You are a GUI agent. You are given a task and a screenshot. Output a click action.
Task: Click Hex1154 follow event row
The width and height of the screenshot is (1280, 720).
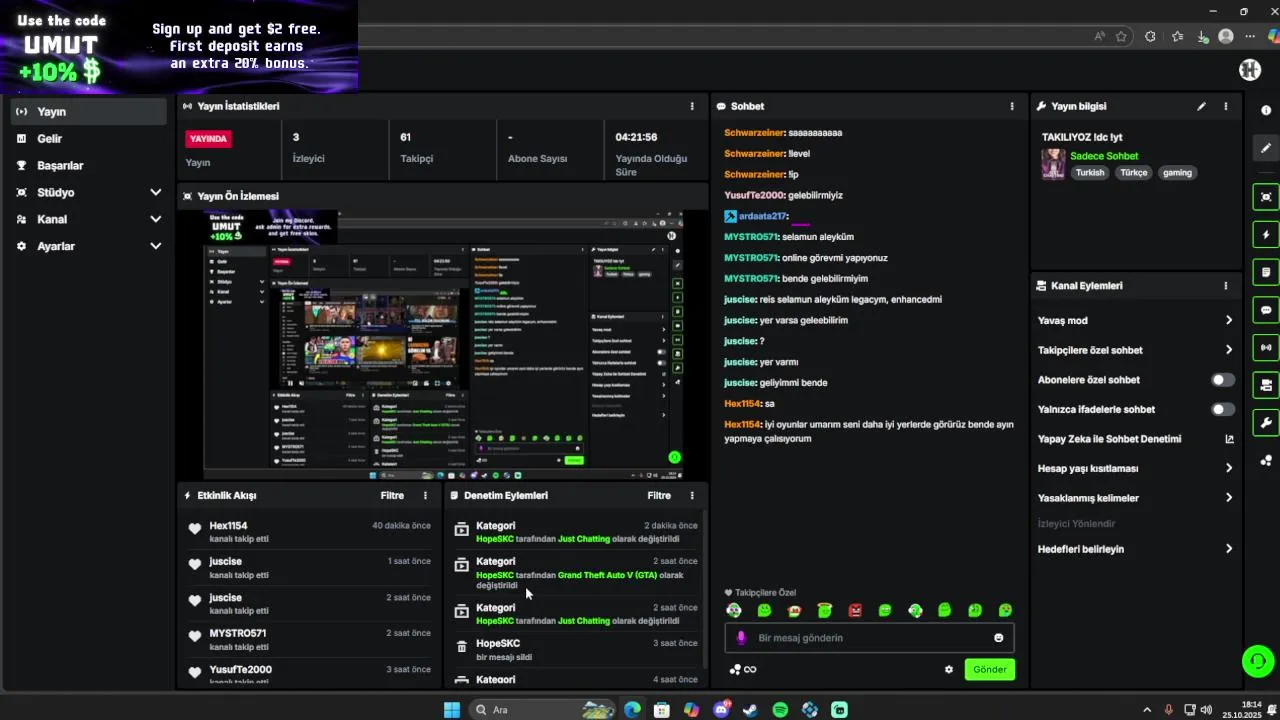coord(308,532)
